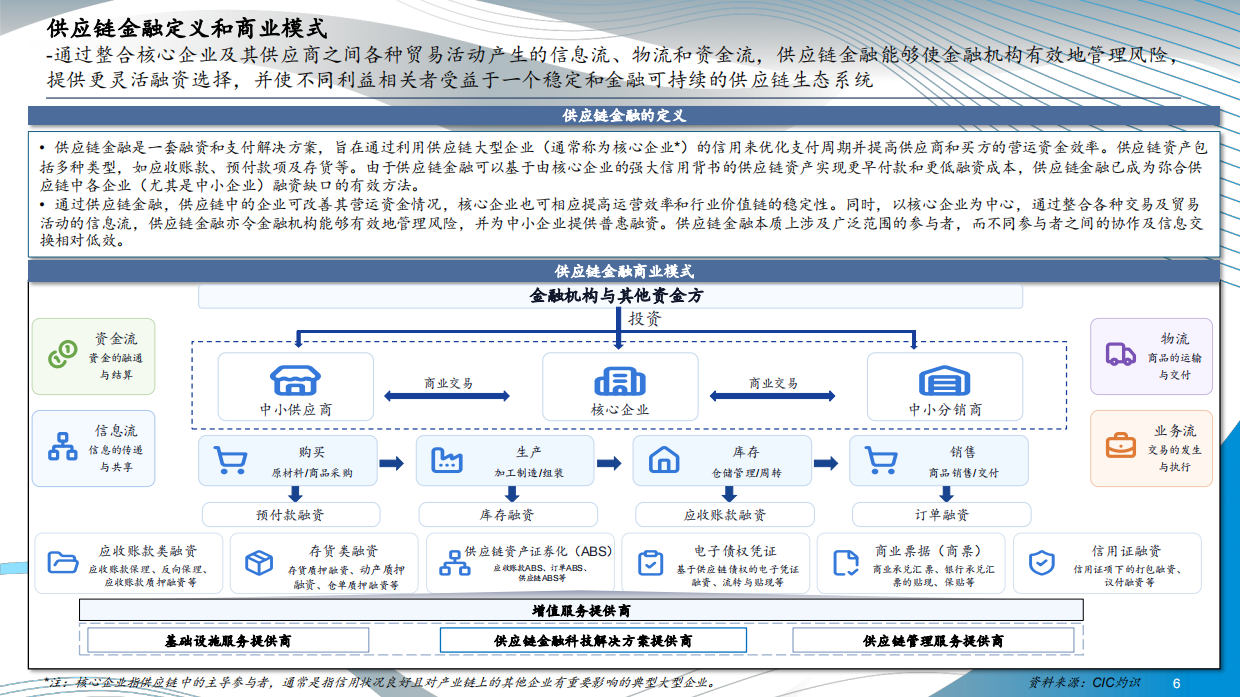Click the orange briefcase icon beside 业务流

[x=1120, y=445]
